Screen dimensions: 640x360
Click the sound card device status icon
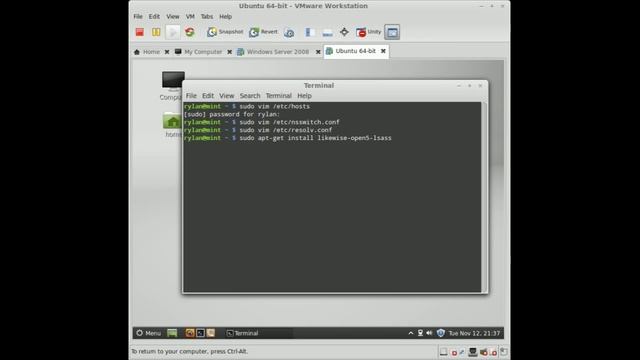(484, 352)
